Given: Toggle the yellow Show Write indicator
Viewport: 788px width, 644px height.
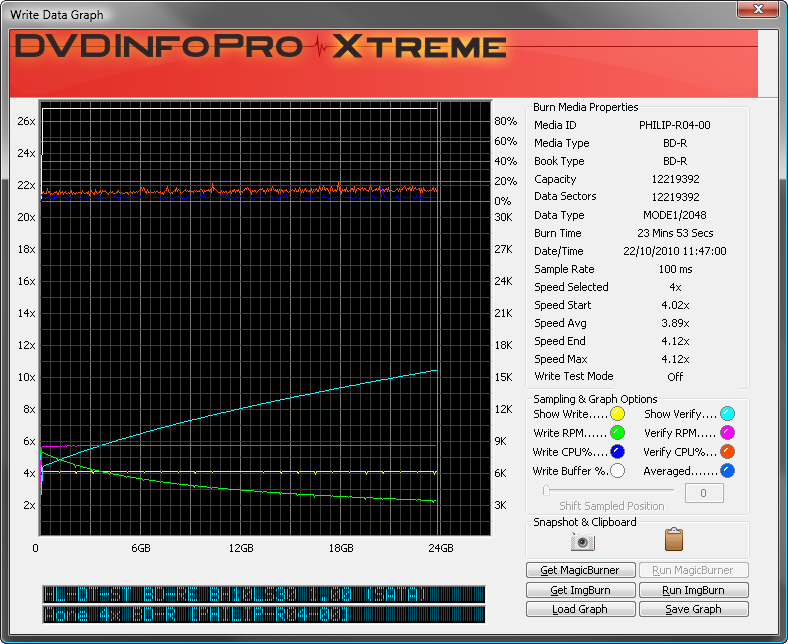Looking at the screenshot, I should (617, 414).
